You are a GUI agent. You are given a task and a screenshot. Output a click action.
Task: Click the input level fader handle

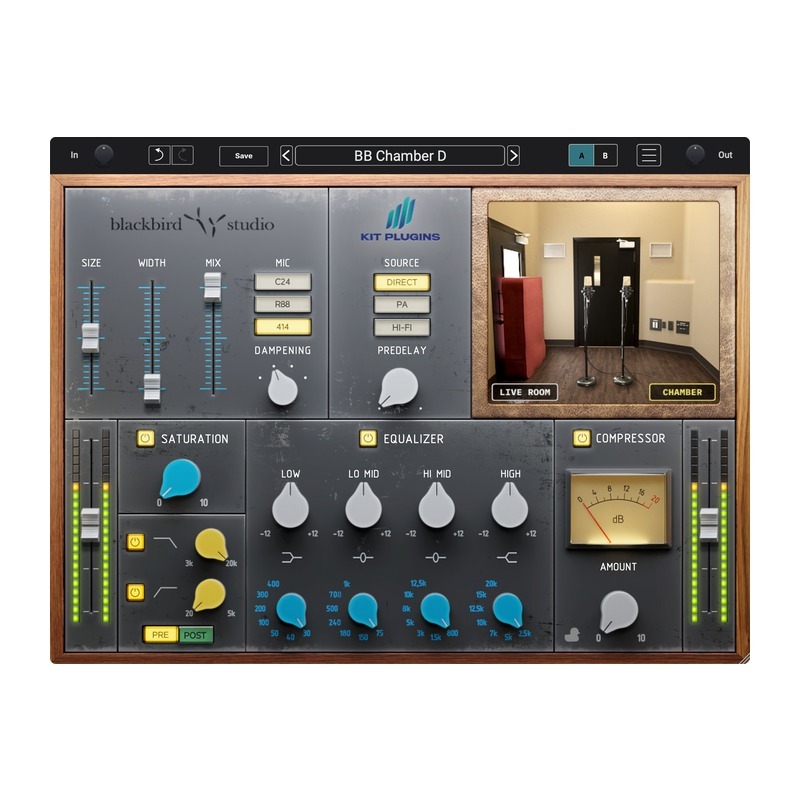(91, 524)
